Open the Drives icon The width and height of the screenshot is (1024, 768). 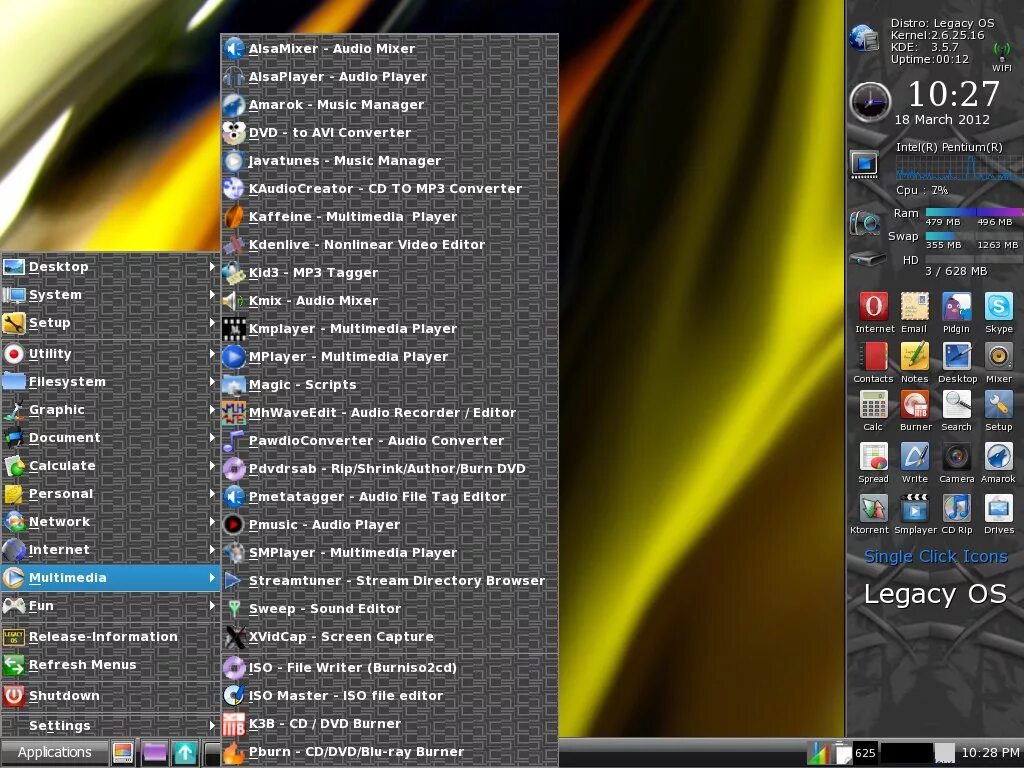pos(999,508)
